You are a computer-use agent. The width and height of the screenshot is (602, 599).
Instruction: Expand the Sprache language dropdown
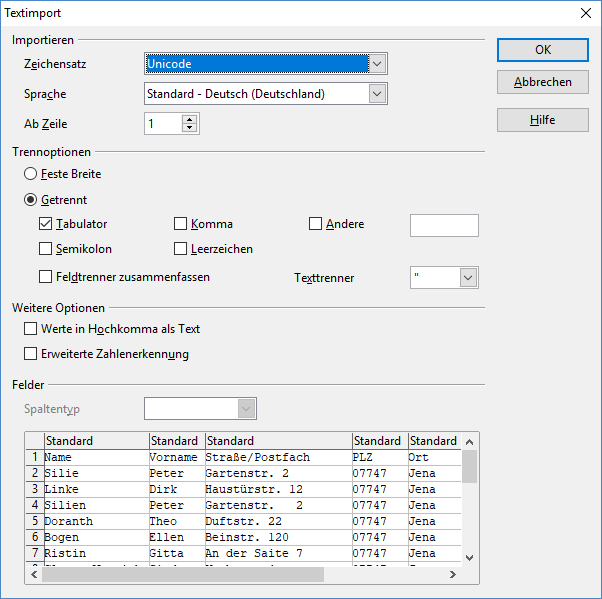[377, 94]
